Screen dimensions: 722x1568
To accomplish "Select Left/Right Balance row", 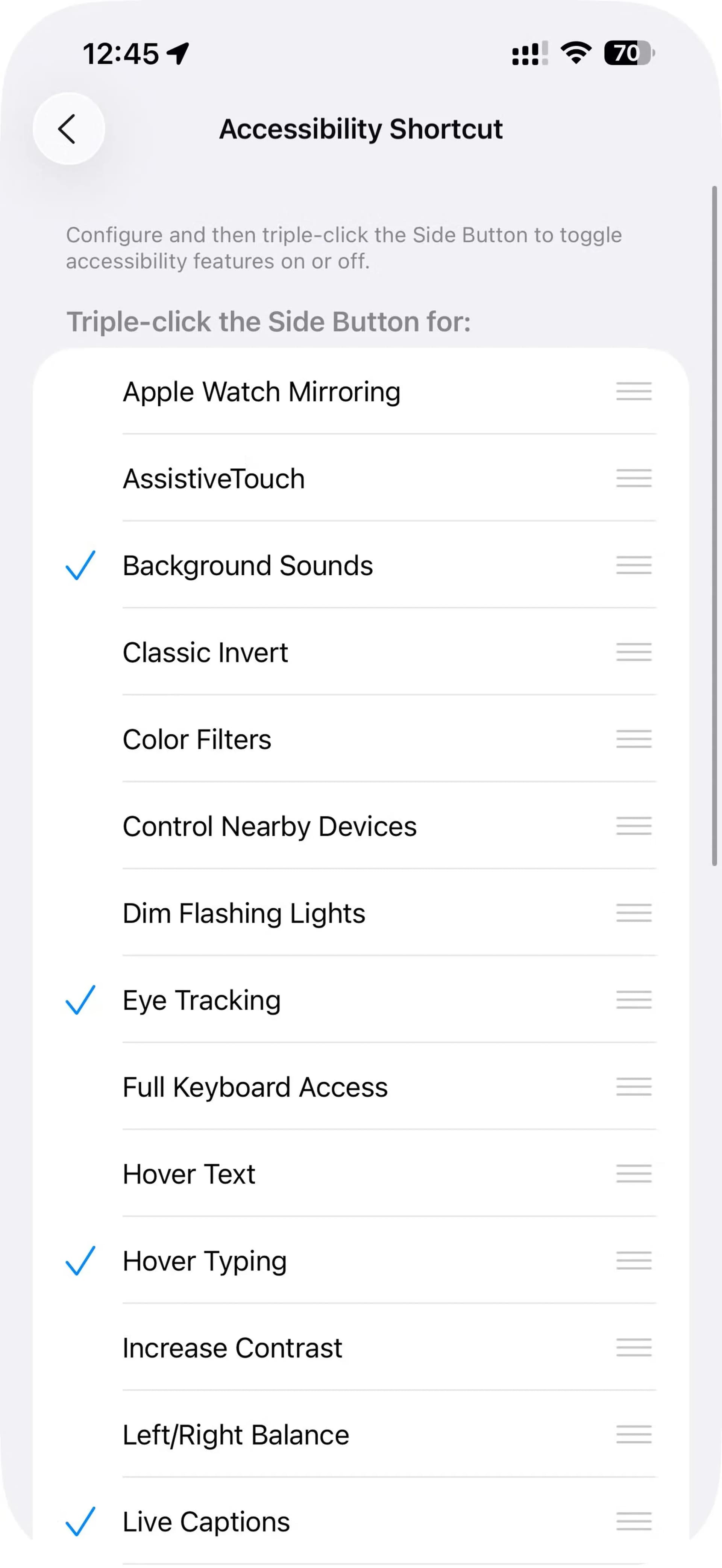I will (x=236, y=1435).
